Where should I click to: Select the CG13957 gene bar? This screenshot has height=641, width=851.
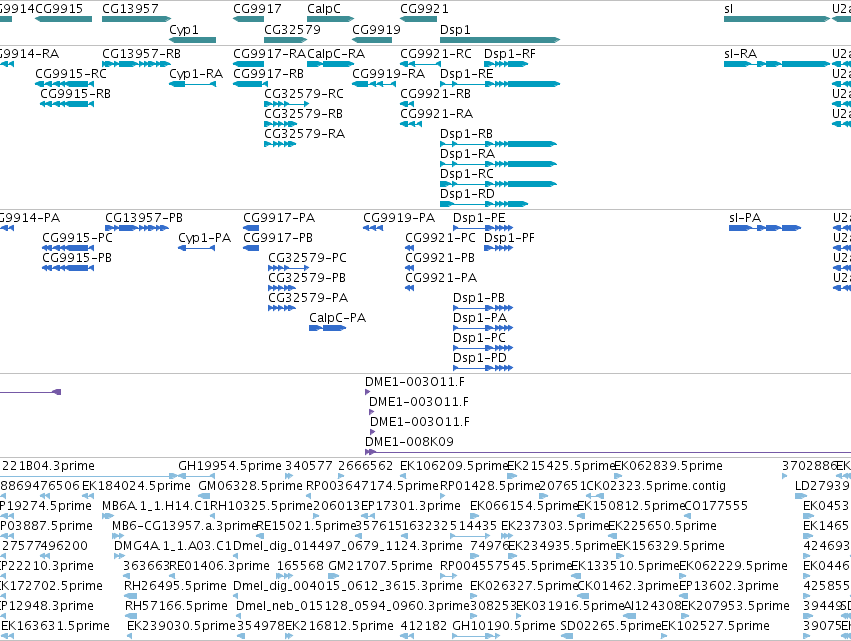coord(136,19)
